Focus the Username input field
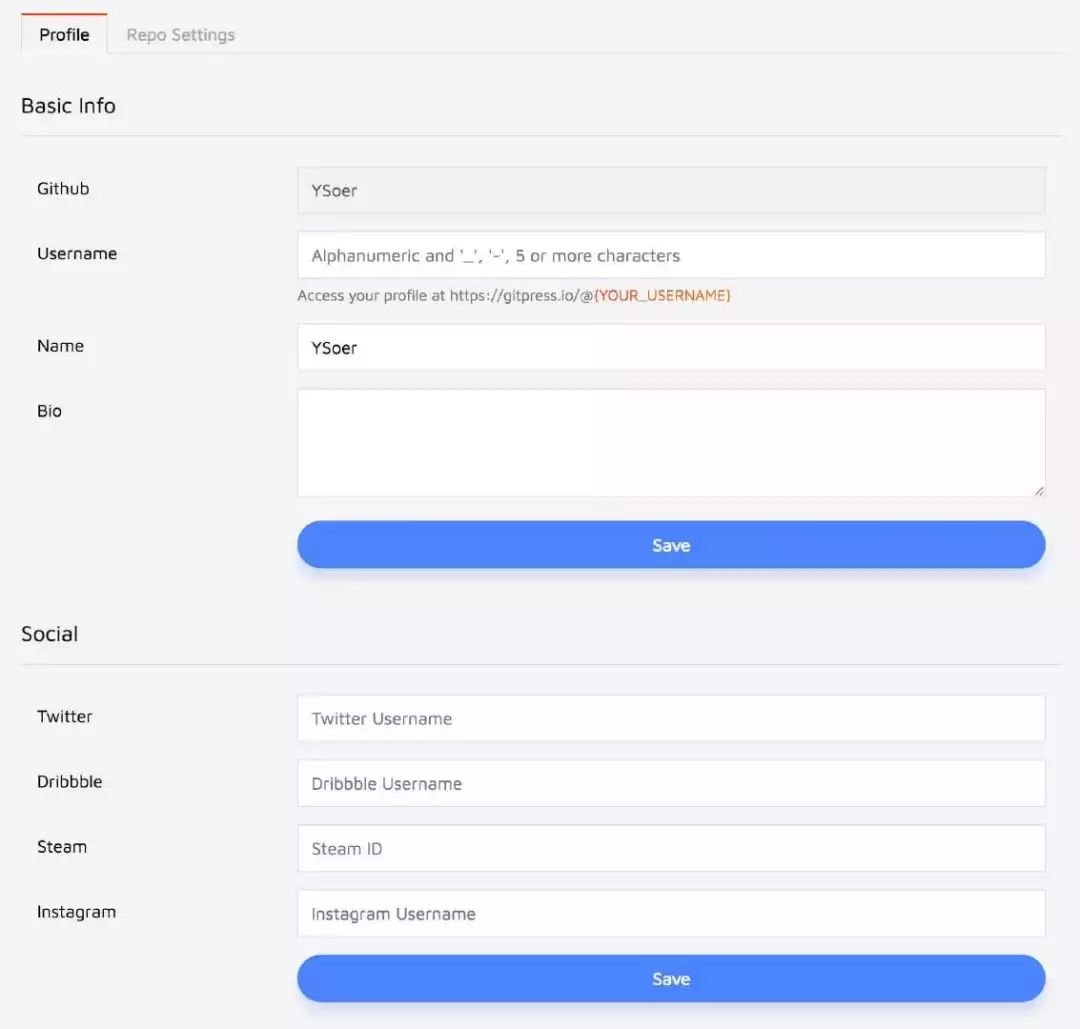Image resolution: width=1080 pixels, height=1029 pixels. click(671, 256)
